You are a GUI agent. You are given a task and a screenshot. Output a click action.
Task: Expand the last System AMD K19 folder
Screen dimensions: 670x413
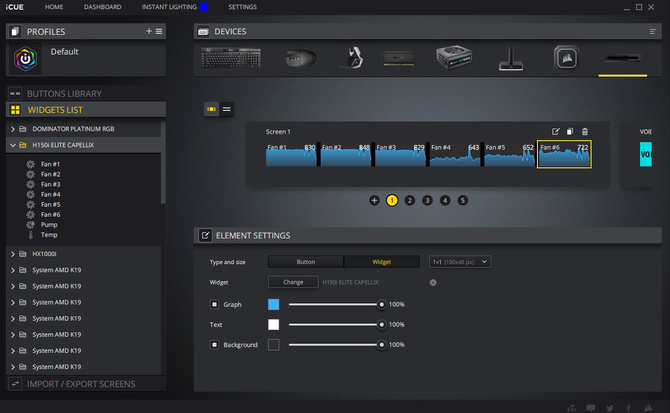click(13, 367)
